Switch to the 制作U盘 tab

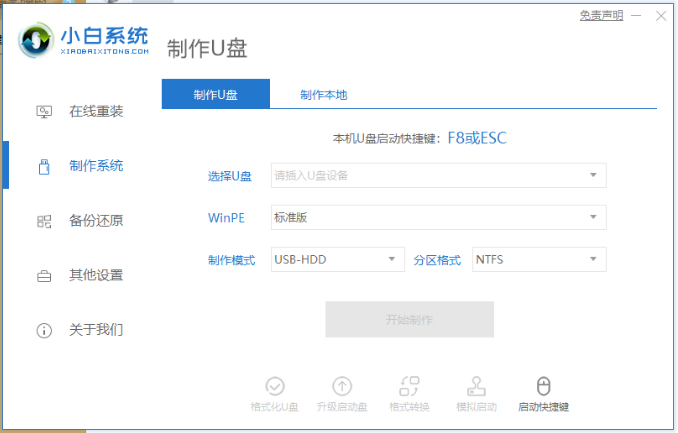click(x=215, y=95)
